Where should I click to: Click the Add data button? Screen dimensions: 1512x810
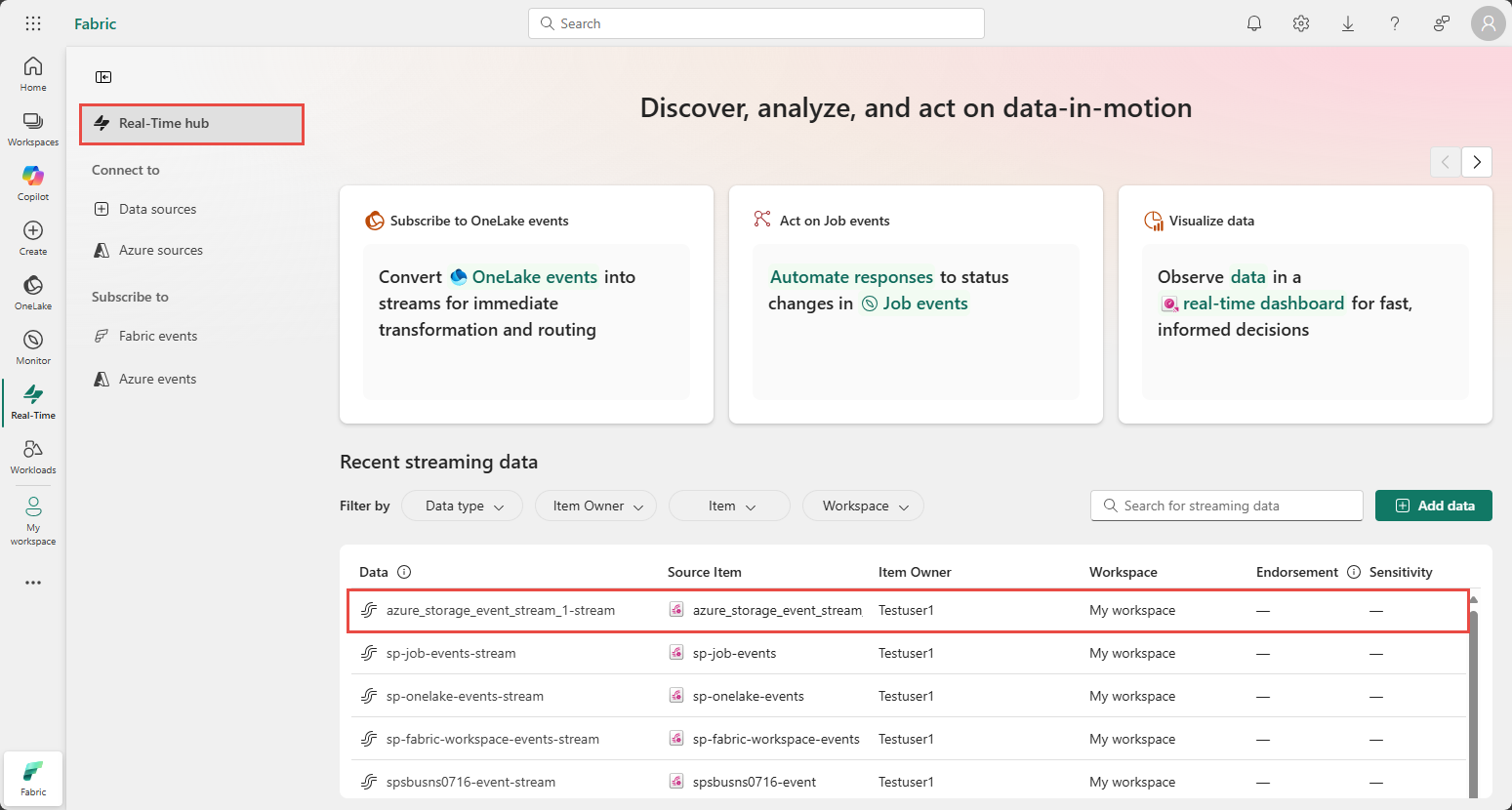coord(1434,506)
